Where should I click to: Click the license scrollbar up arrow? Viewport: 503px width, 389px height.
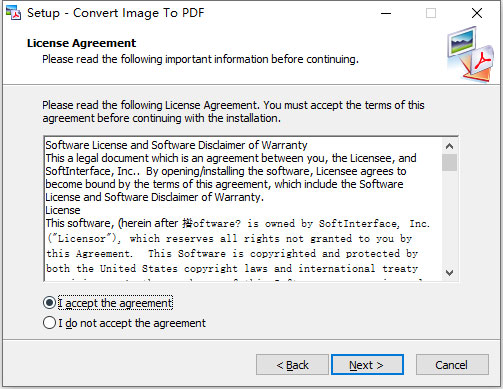pyautogui.click(x=449, y=146)
